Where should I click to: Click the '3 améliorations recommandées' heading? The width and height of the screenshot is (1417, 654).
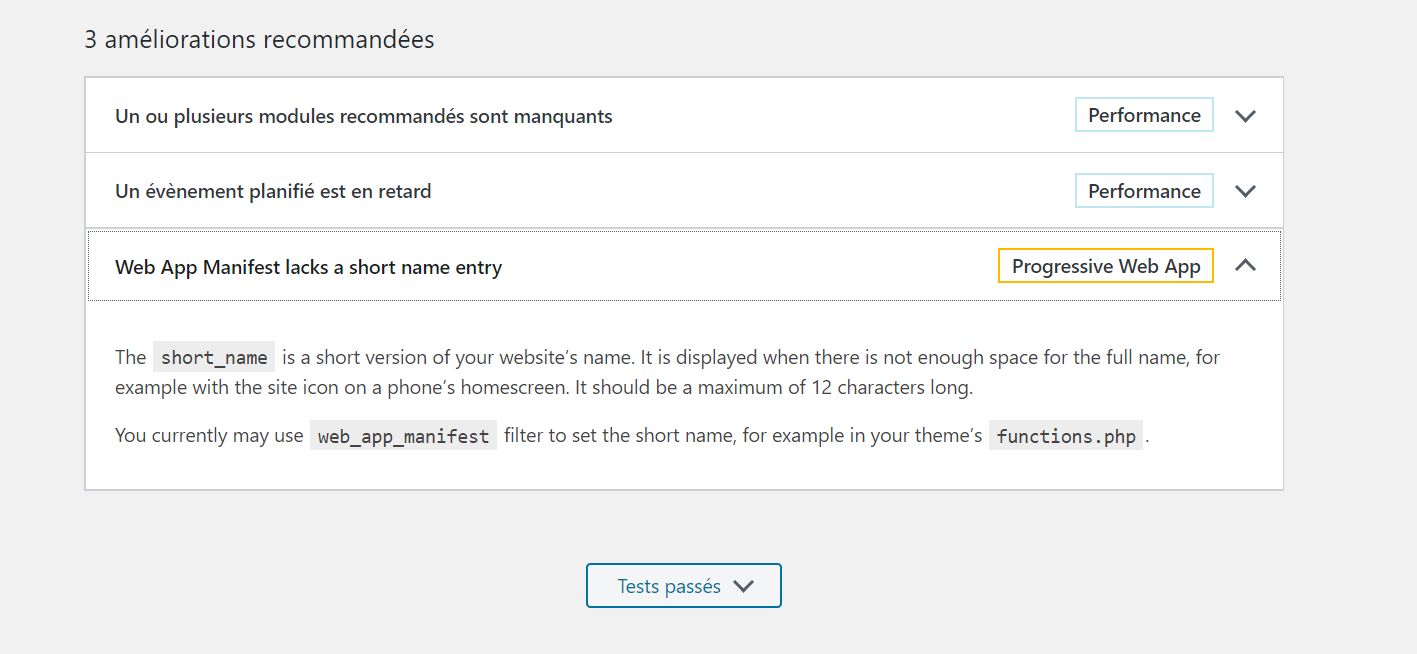pos(259,40)
